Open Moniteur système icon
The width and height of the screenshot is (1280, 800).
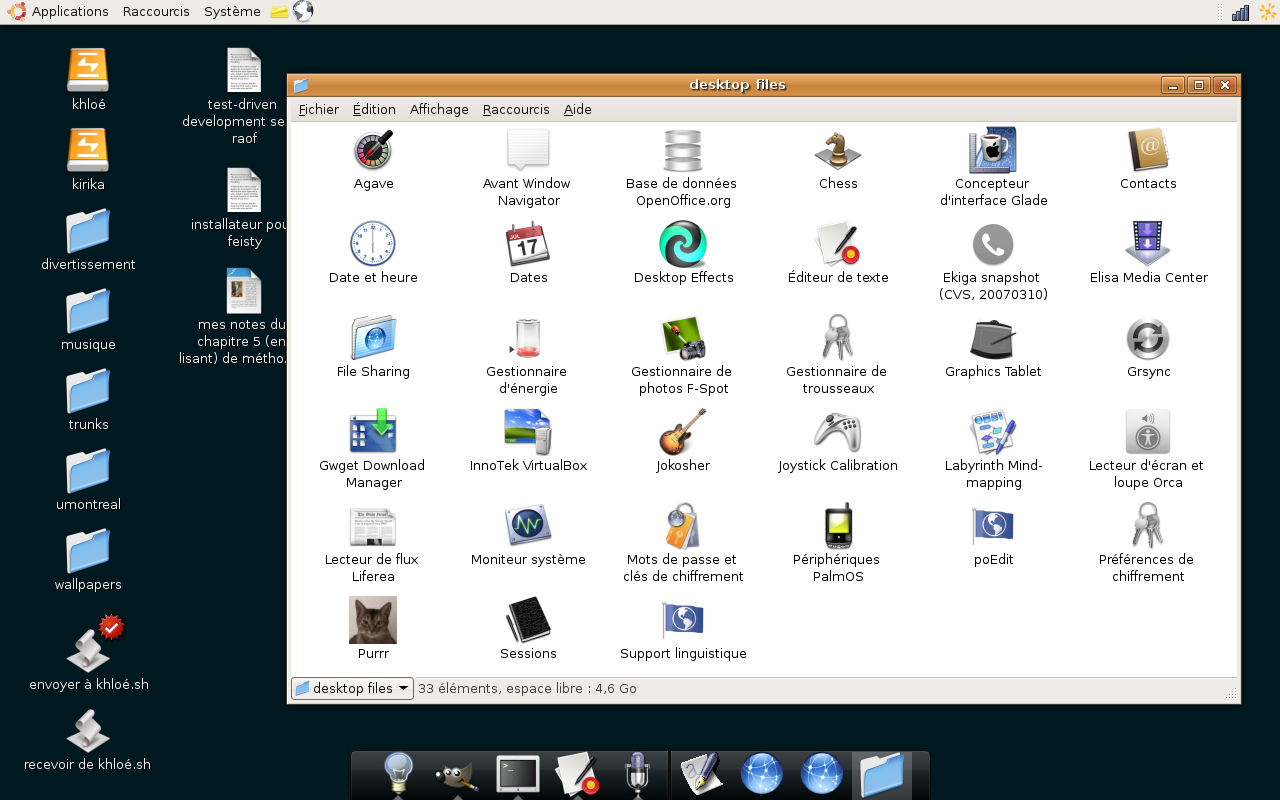[528, 526]
